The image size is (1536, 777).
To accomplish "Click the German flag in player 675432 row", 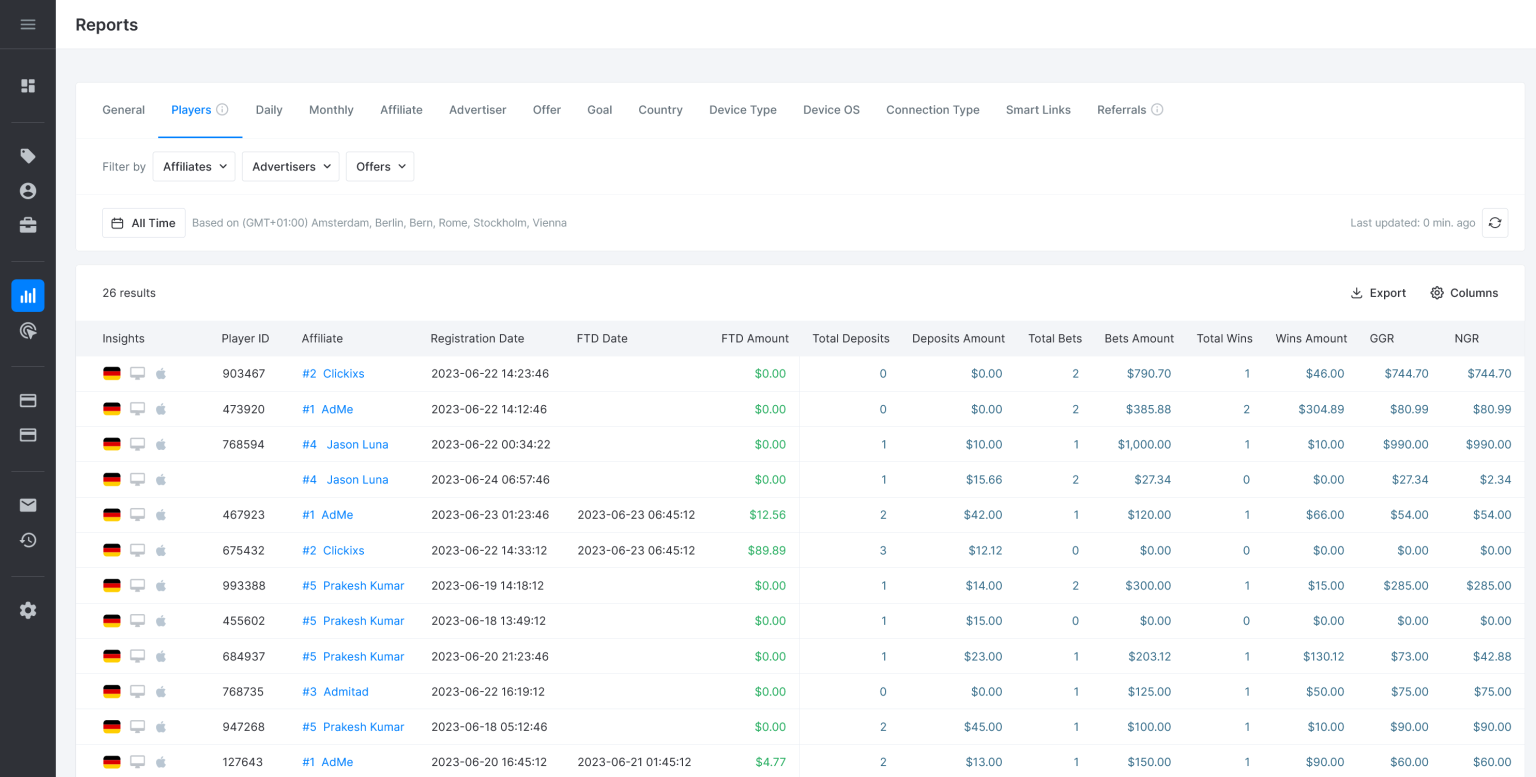I will [x=112, y=550].
